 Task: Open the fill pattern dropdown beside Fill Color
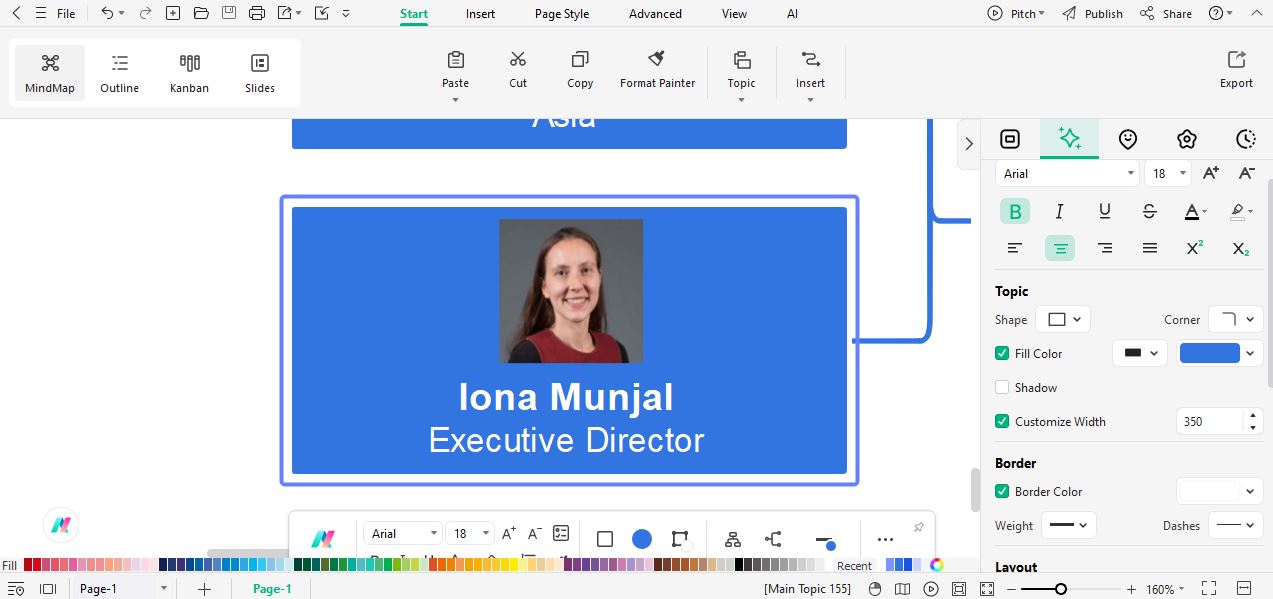1140,353
